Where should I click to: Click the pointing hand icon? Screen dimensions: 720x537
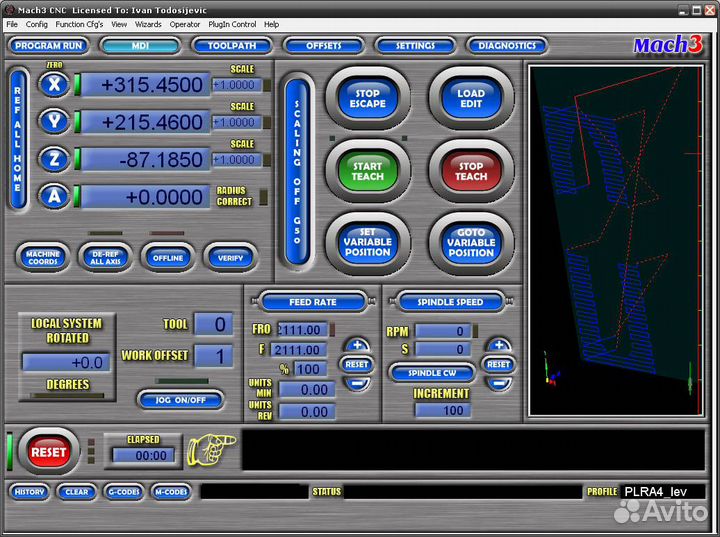coord(213,449)
